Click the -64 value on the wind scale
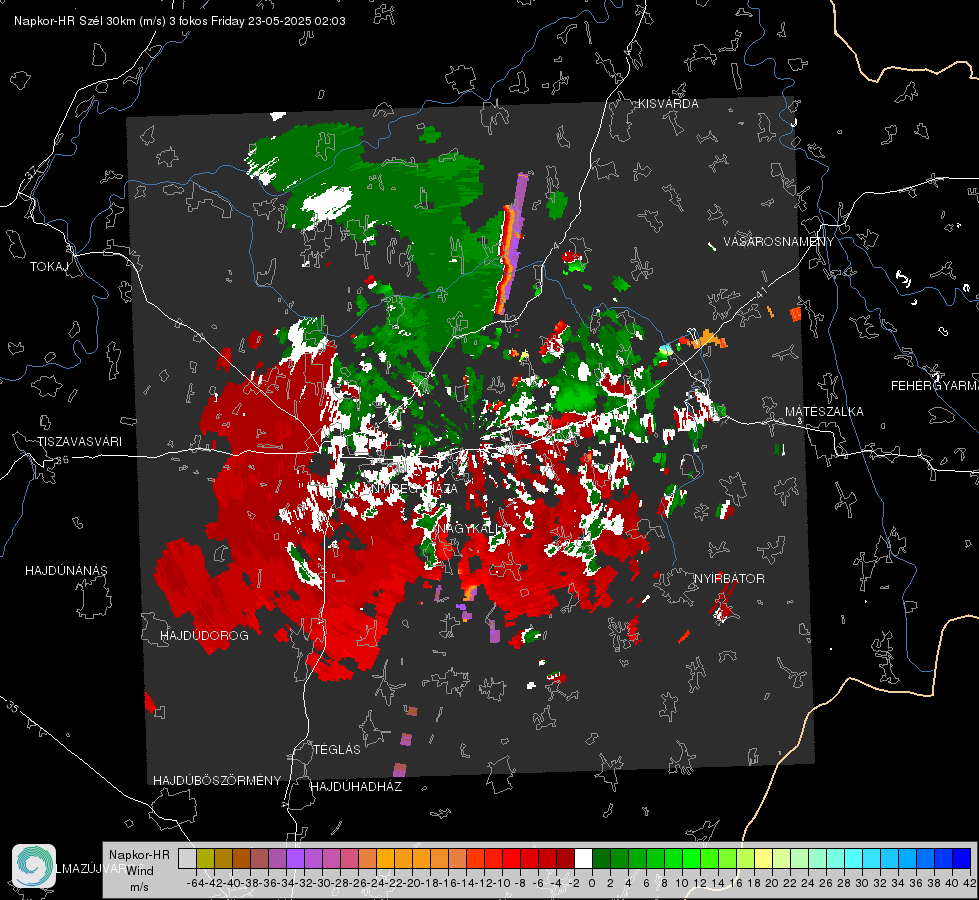 pyautogui.click(x=195, y=883)
